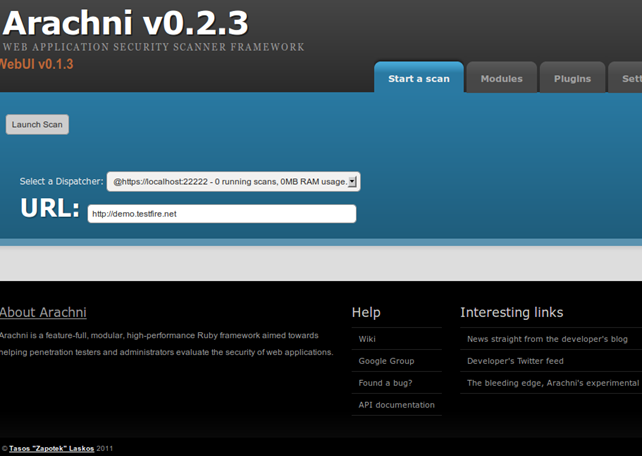Visit the Developer's Twitter feed link
Viewport: 642px width, 456px height.
[515, 361]
